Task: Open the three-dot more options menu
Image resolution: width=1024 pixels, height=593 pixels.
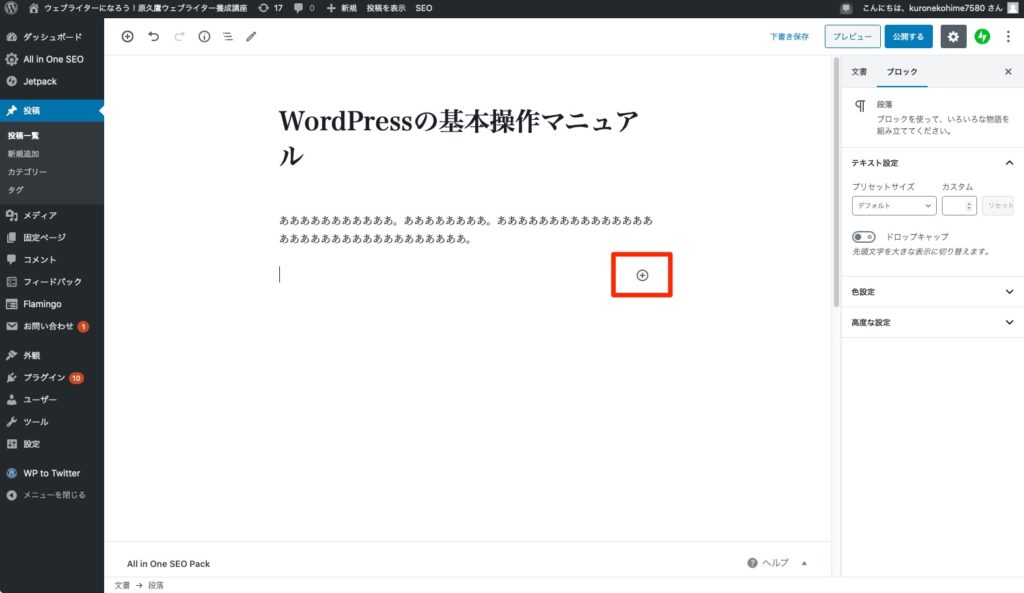Action: pos(1008,37)
